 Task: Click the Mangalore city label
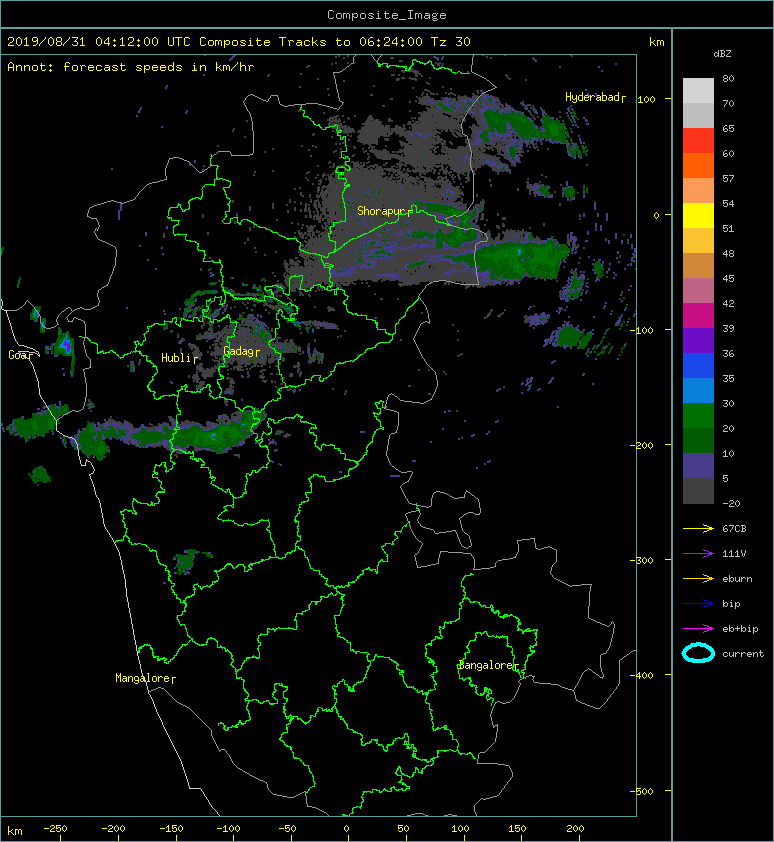(x=145, y=678)
